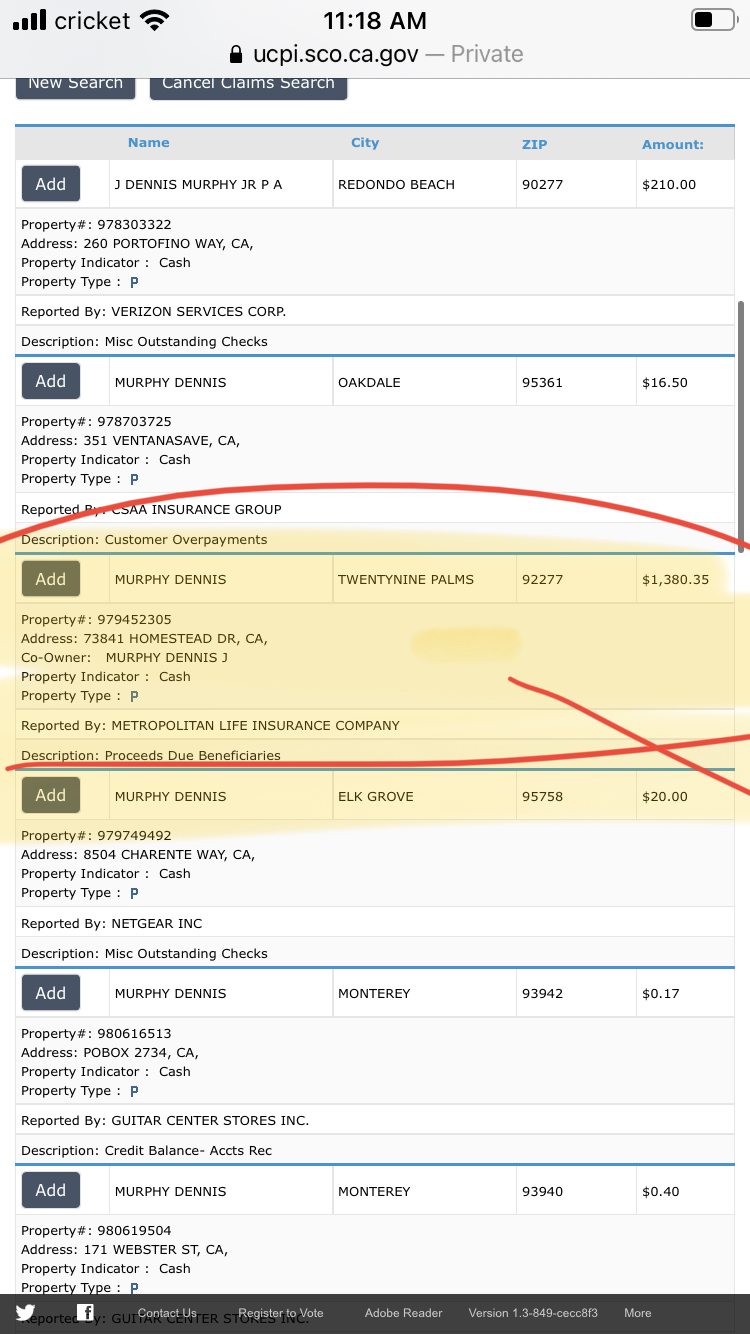The image size is (750, 1334).
Task: Select ZIP code 95361
Action: (543, 382)
